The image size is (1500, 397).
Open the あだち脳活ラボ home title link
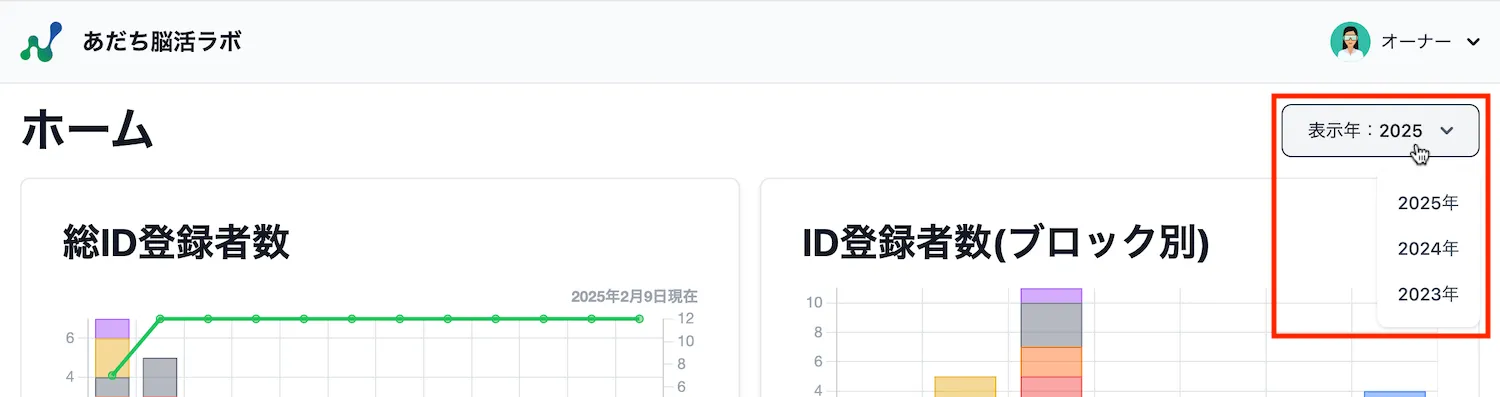[162, 41]
